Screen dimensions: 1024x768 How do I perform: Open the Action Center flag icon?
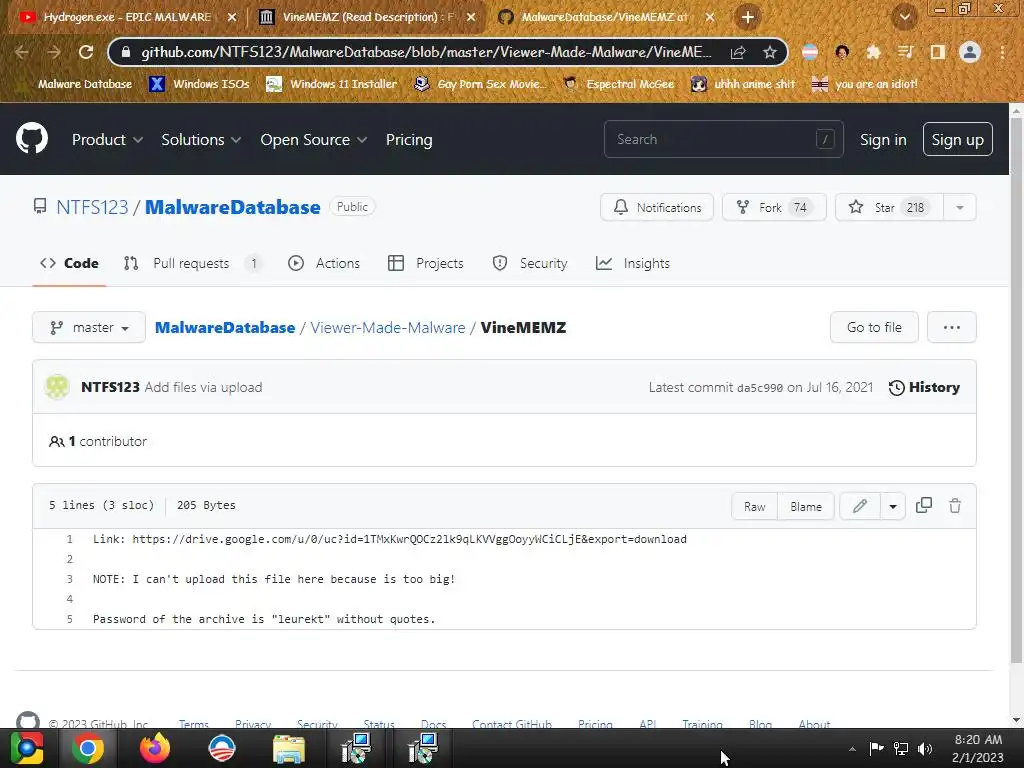coord(876,749)
